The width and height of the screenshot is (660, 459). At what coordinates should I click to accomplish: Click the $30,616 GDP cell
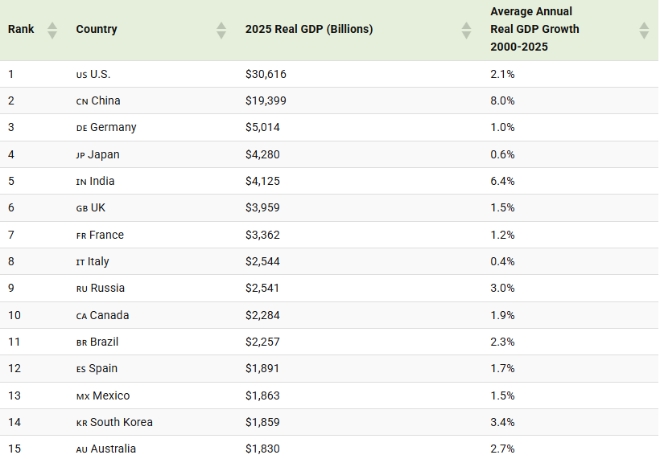click(x=267, y=75)
